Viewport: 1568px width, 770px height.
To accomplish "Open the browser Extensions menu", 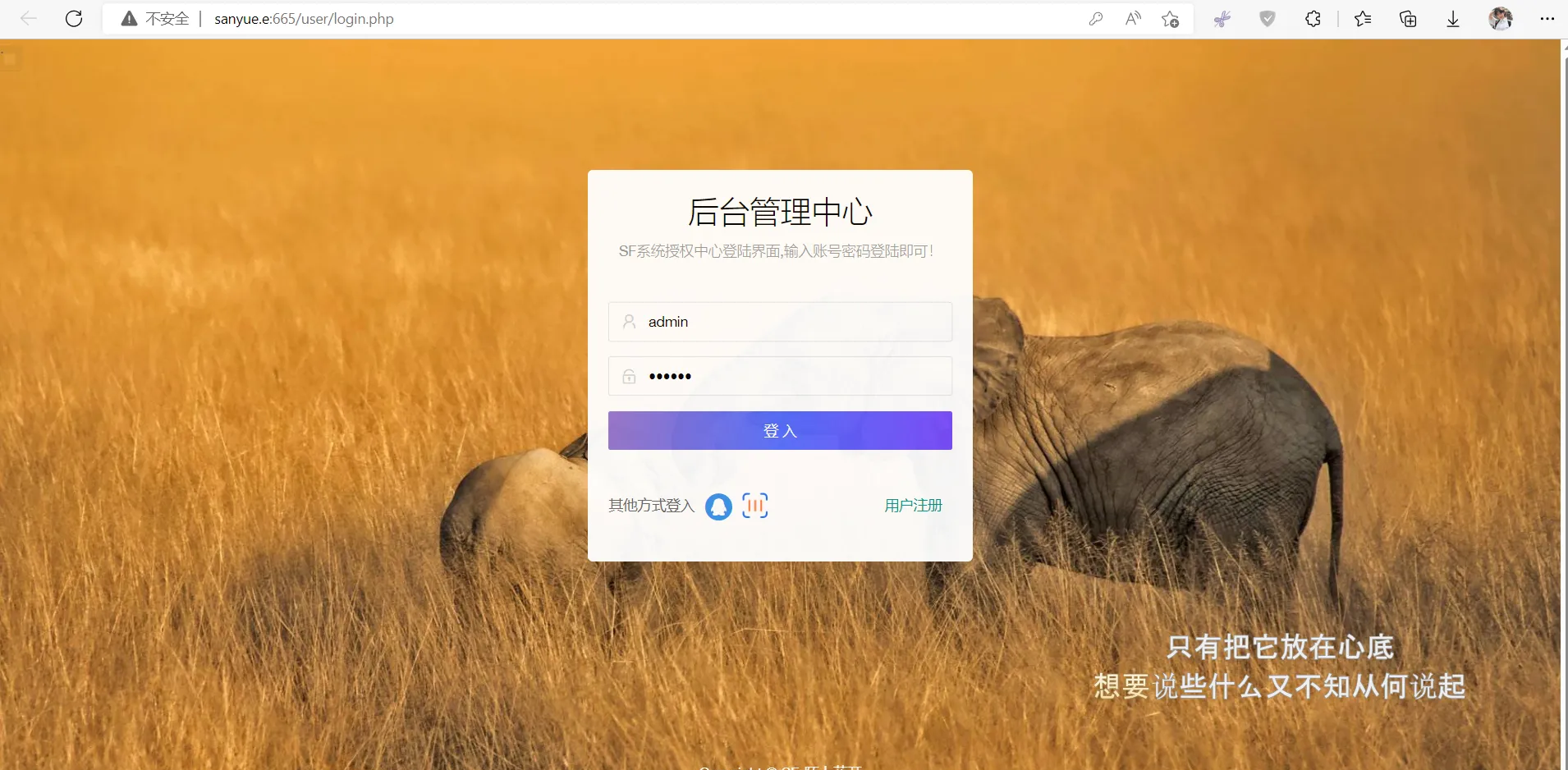I will click(1313, 18).
